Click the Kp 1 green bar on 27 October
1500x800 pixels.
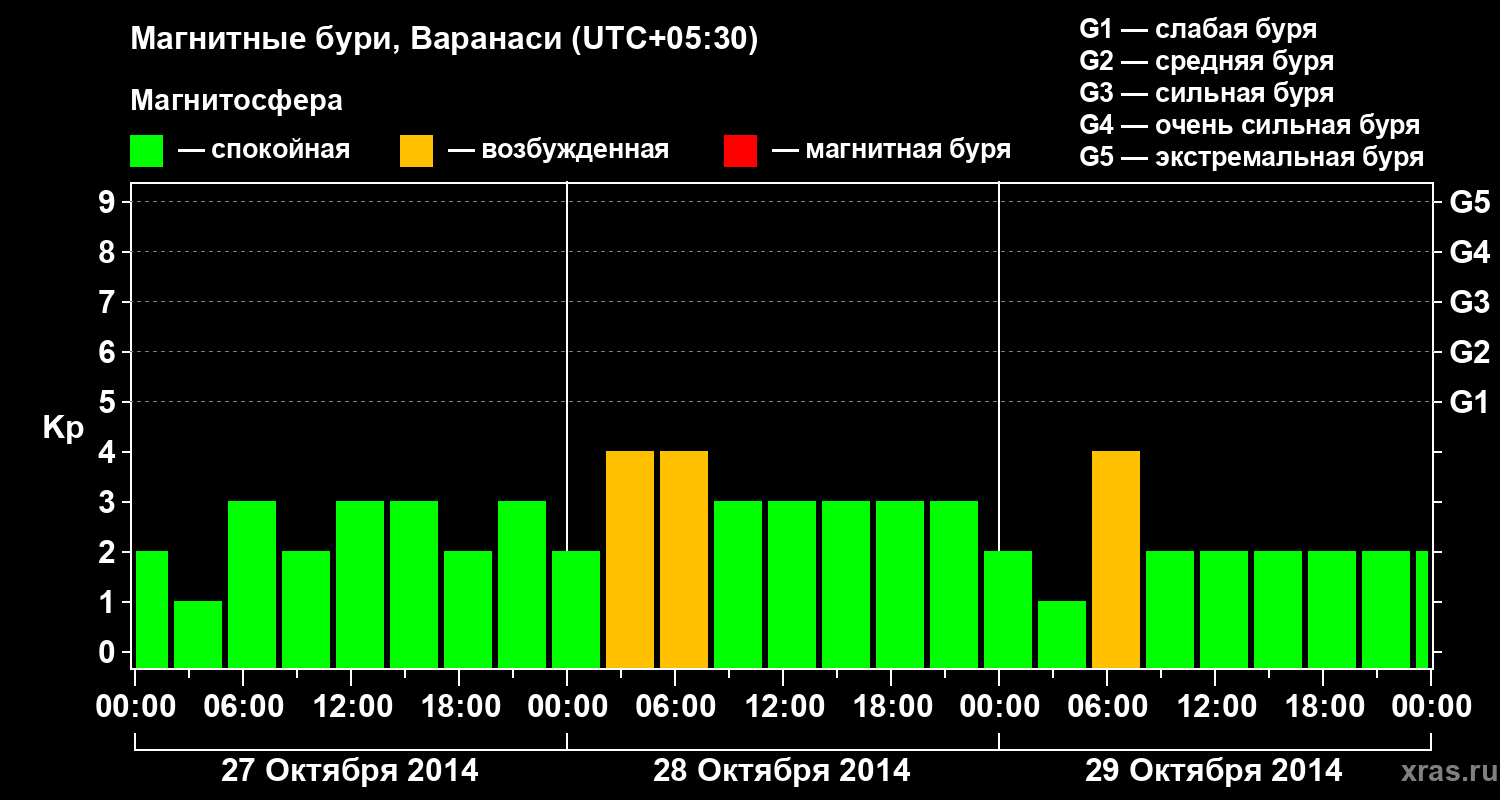point(198,635)
